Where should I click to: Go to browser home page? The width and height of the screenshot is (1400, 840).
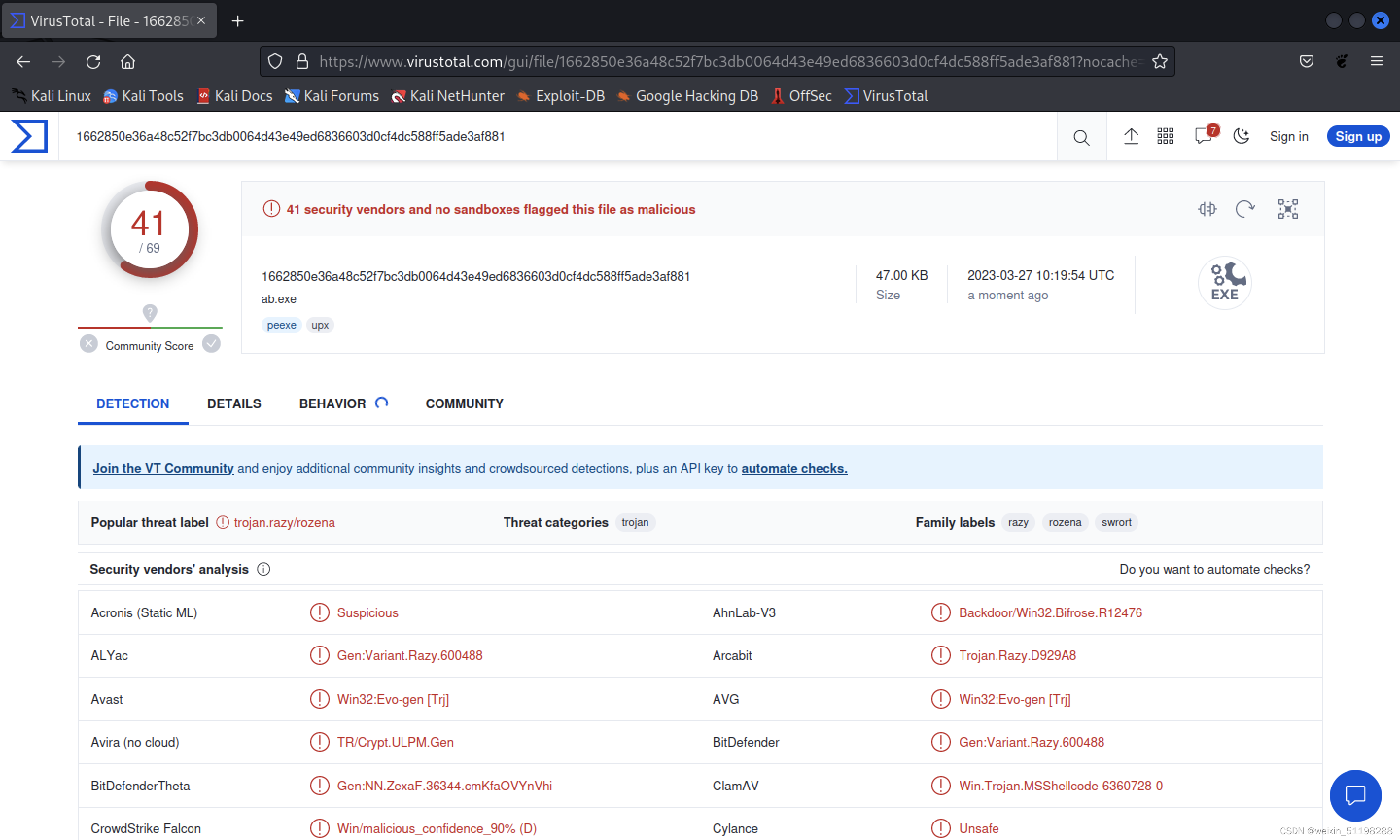128,62
